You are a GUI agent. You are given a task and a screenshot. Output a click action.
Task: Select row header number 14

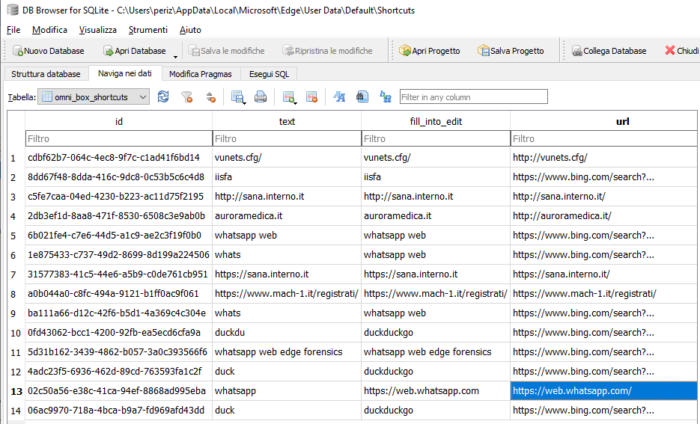16,411
